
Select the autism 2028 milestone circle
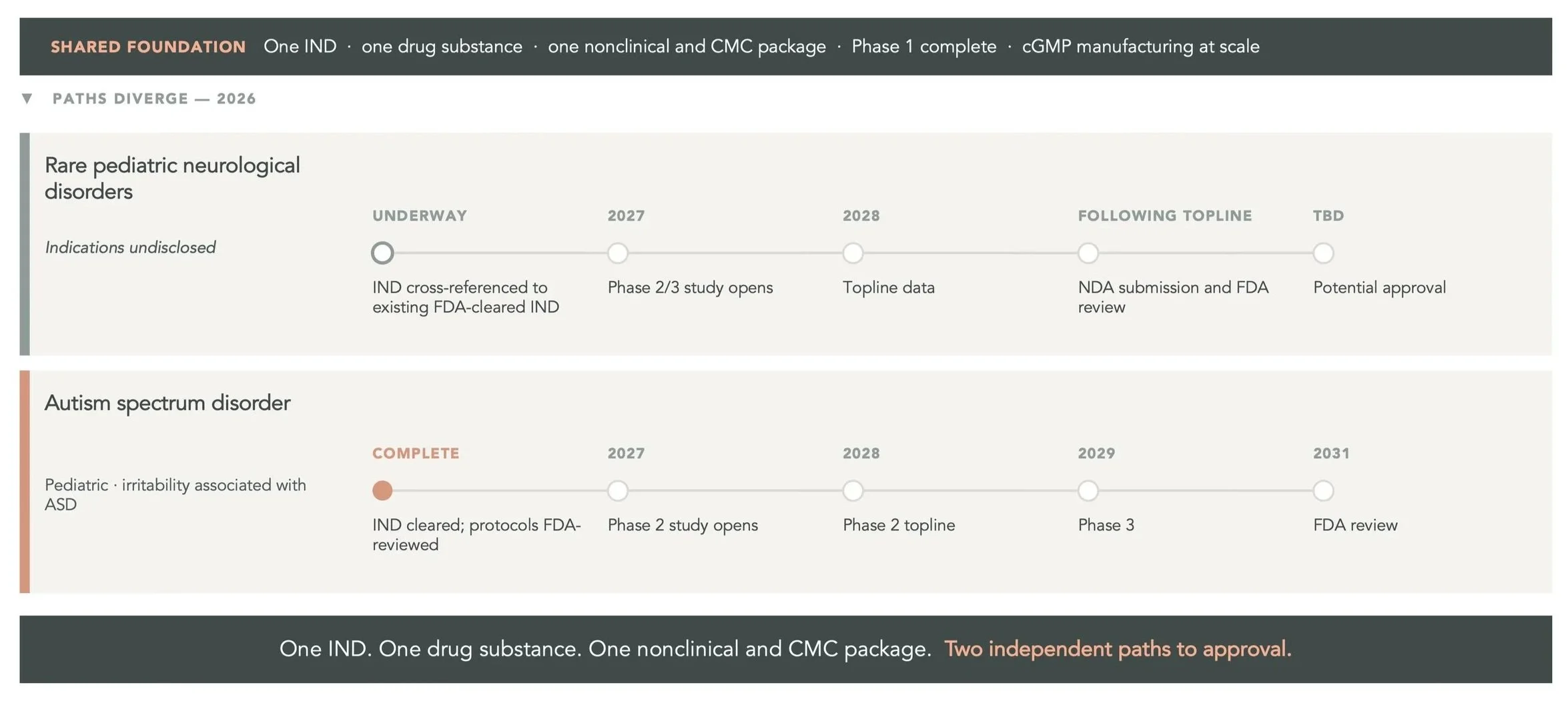[x=853, y=490]
